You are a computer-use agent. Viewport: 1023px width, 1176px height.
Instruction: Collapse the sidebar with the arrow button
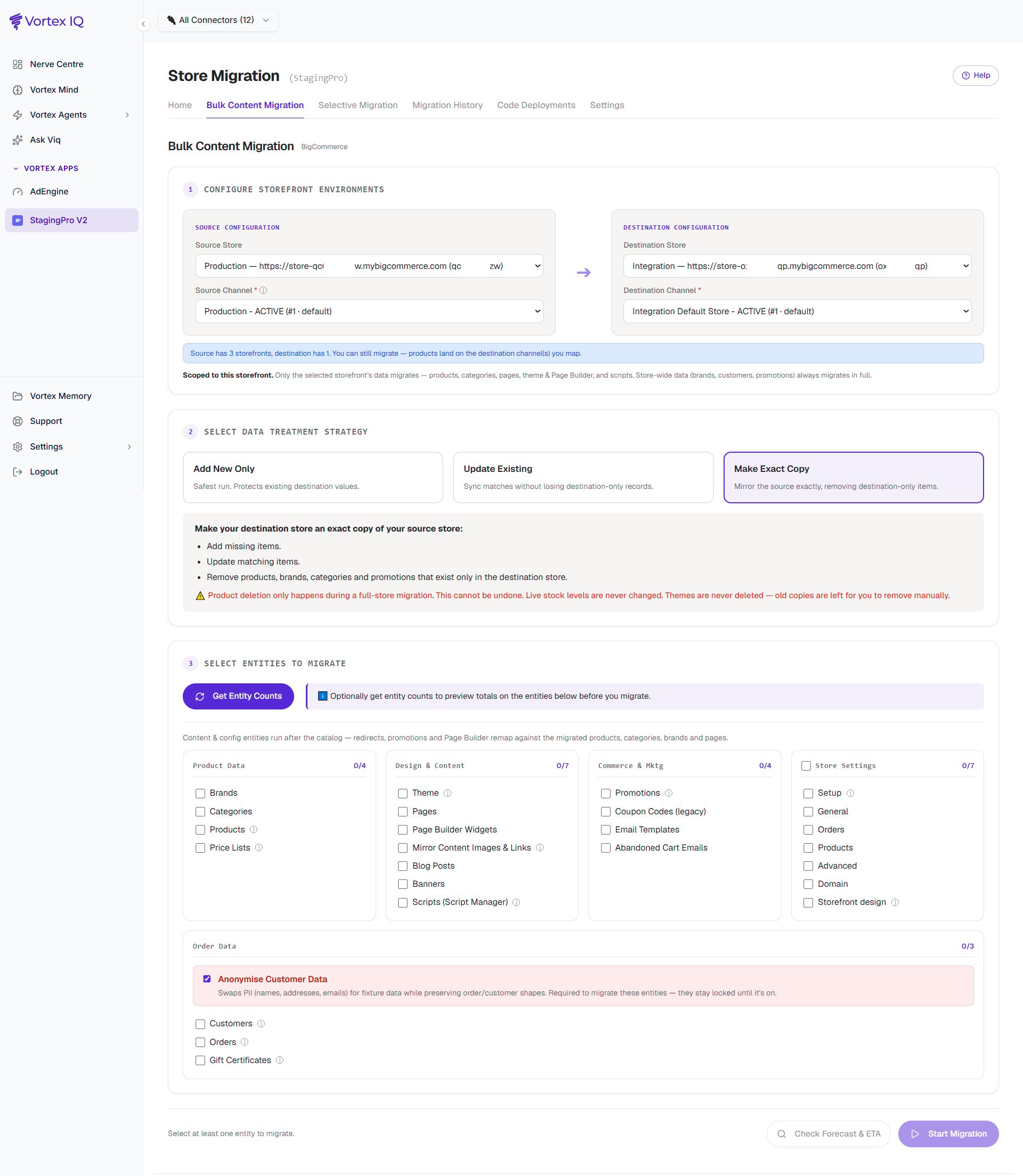(143, 24)
